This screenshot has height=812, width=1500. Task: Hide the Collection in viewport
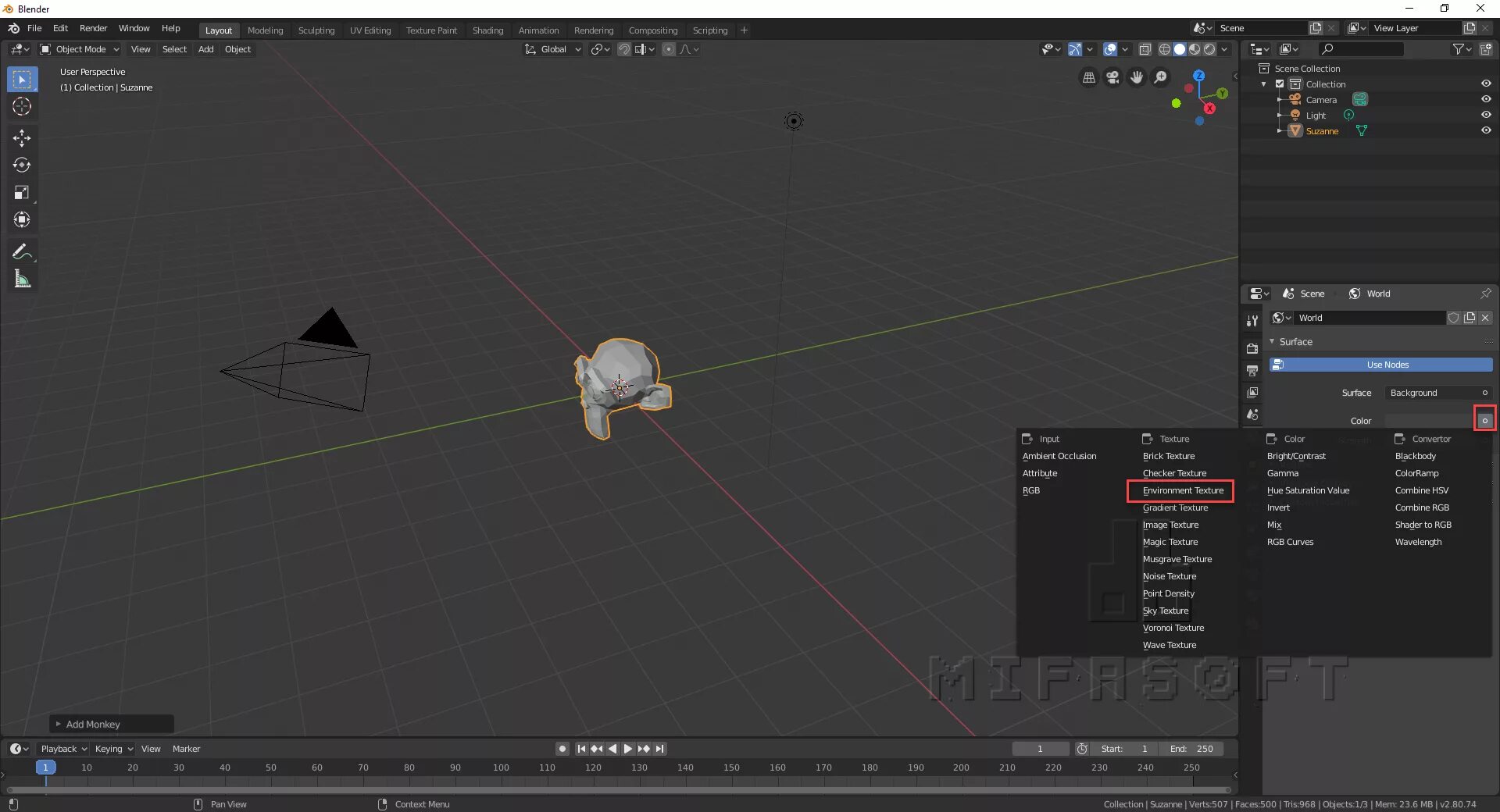pyautogui.click(x=1485, y=84)
